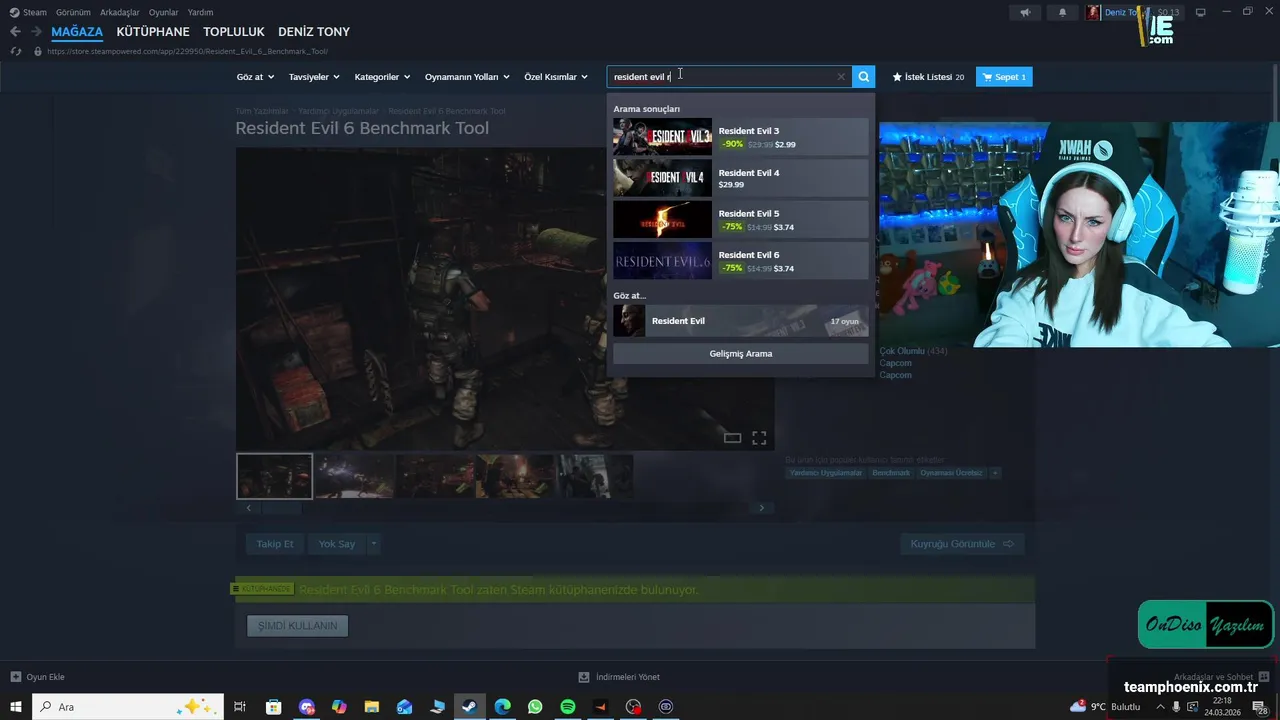The width and height of the screenshot is (1280, 720).
Task: Select the second screenshot thumbnail
Action: pyautogui.click(x=354, y=476)
